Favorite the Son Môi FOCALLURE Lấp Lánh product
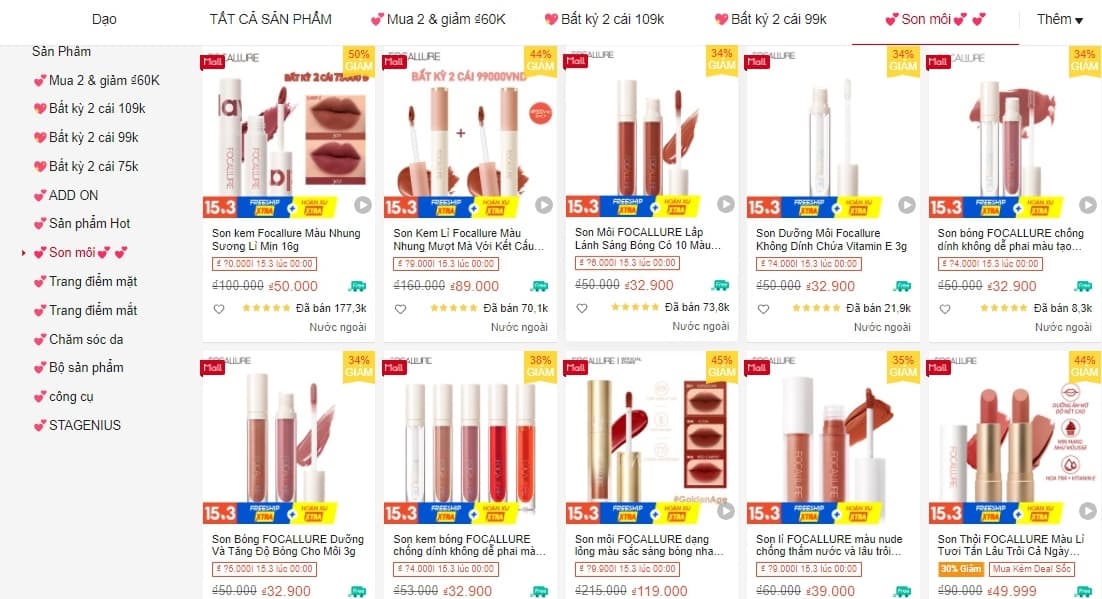Screen dimensions: 1102x599 coord(581,308)
